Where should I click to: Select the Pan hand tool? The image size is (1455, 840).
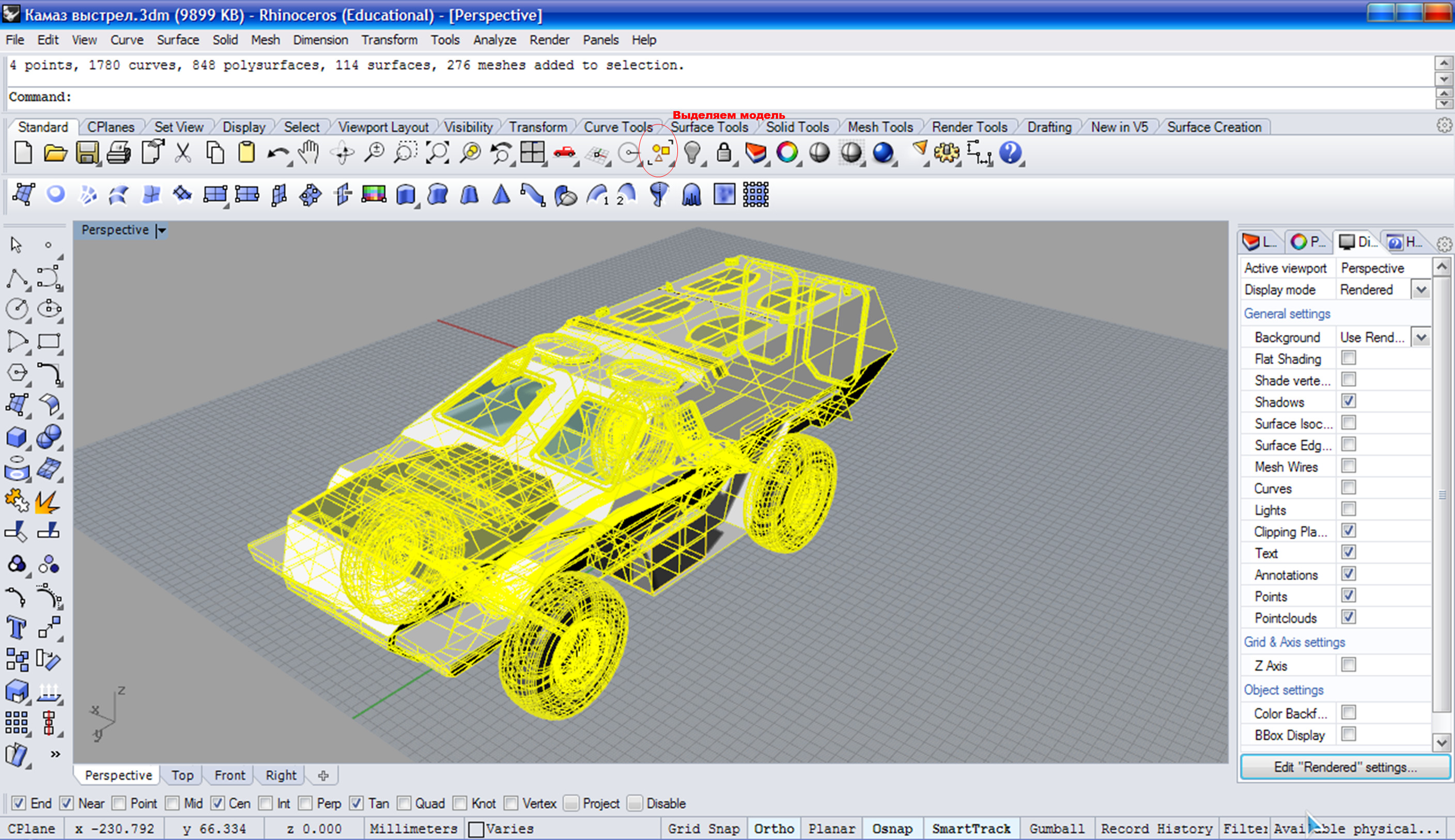tap(309, 153)
